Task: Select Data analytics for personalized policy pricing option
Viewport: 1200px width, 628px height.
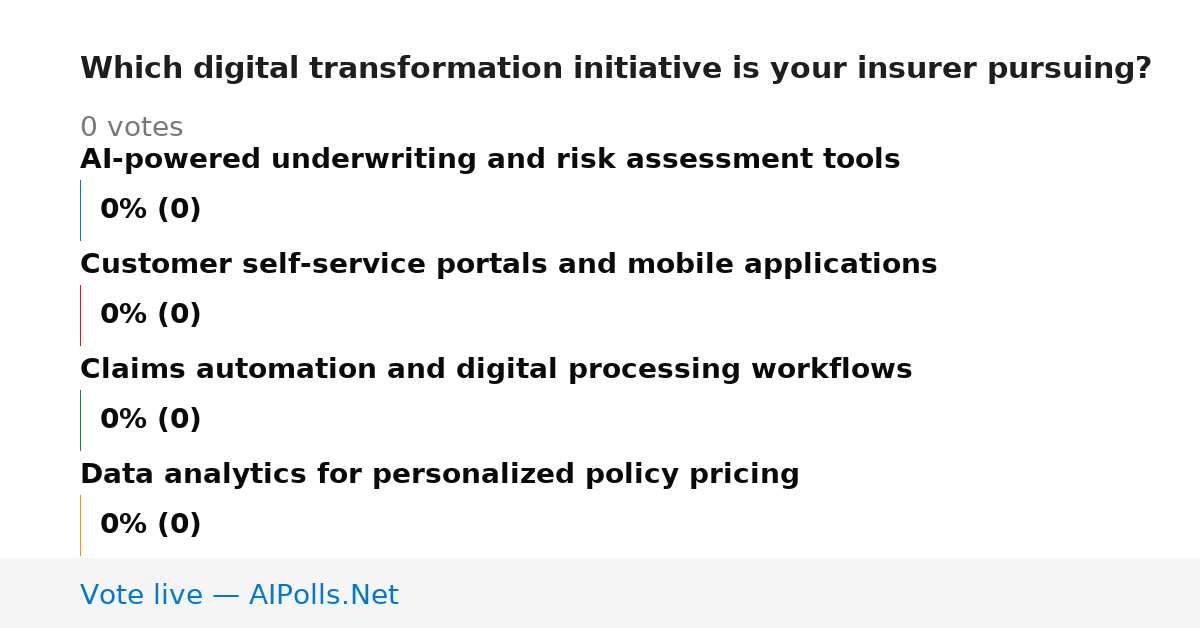Action: [440, 475]
